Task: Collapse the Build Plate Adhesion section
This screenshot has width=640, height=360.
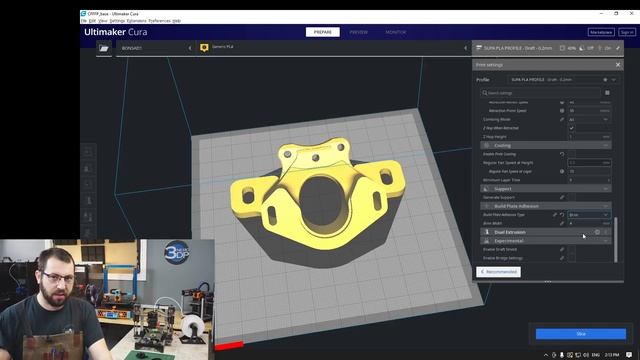Action: (x=546, y=206)
